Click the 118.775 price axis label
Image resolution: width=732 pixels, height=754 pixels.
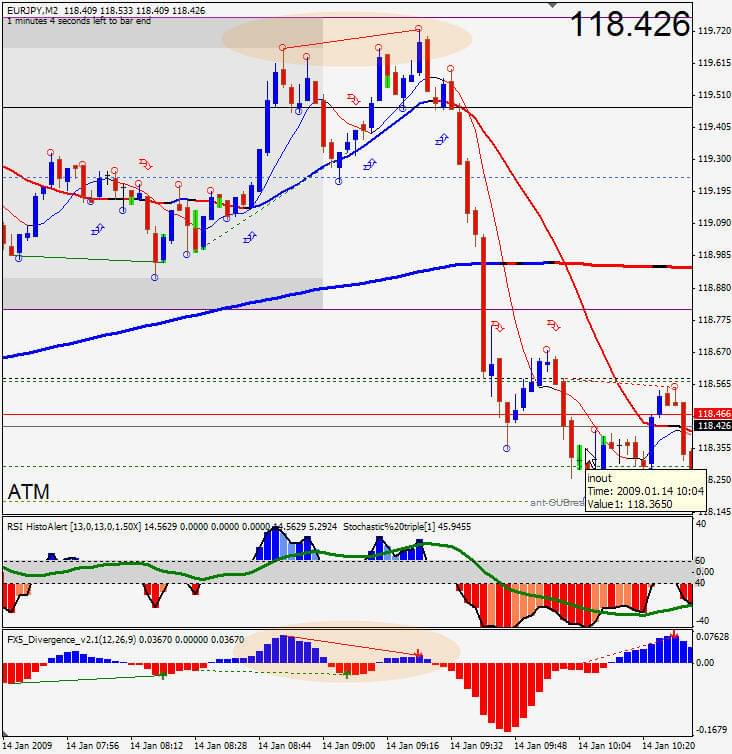coord(714,320)
